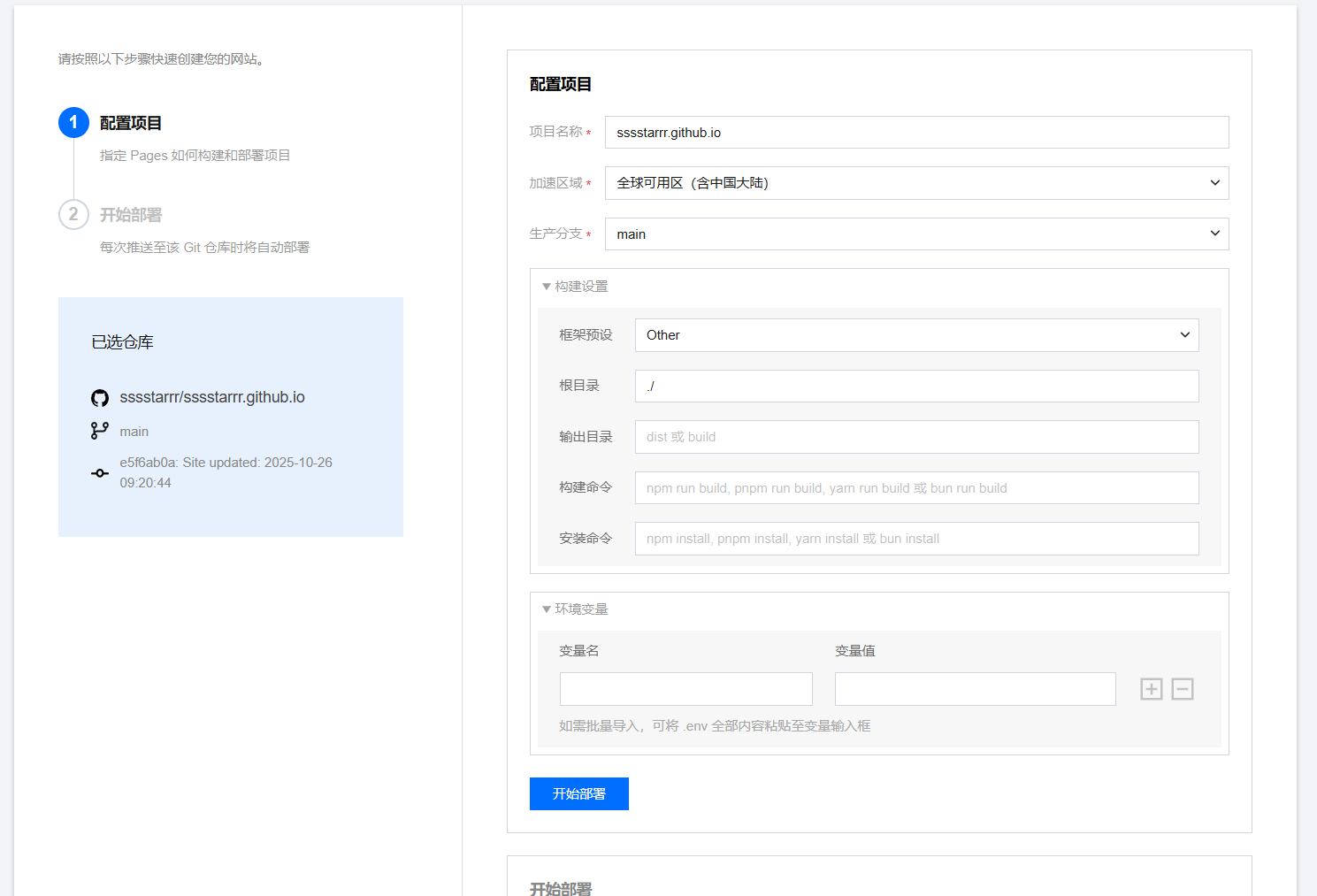Click the GitHub logo icon beside repository name
1317x896 pixels.
[x=100, y=398]
